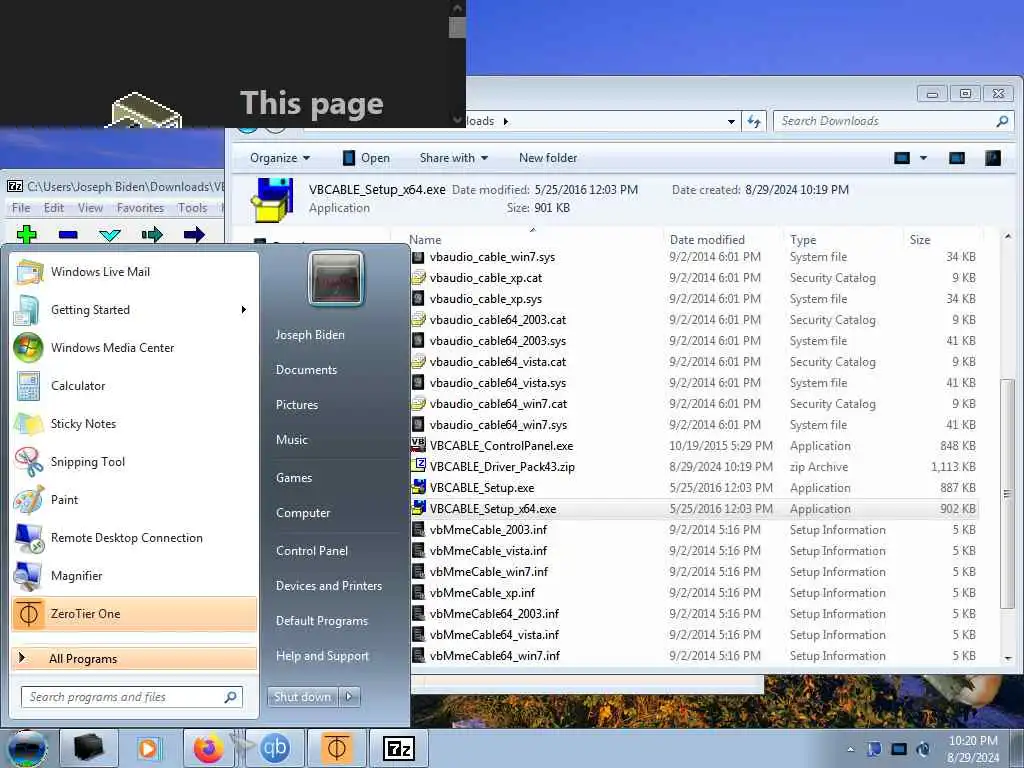The image size is (1024, 768).
Task: Click New folder in Explorer toolbar
Action: [x=548, y=157]
